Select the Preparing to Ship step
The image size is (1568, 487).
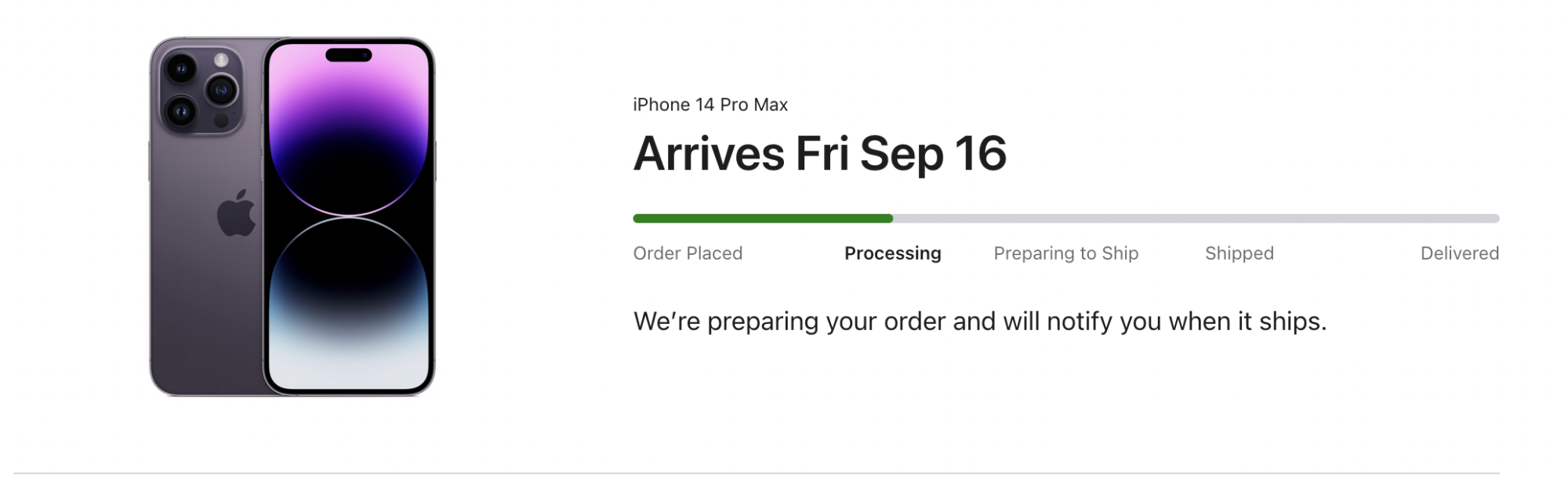coord(1065,253)
